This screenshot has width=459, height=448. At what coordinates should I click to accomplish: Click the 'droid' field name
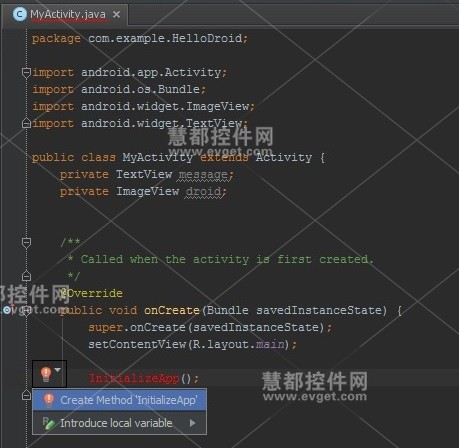(203, 191)
